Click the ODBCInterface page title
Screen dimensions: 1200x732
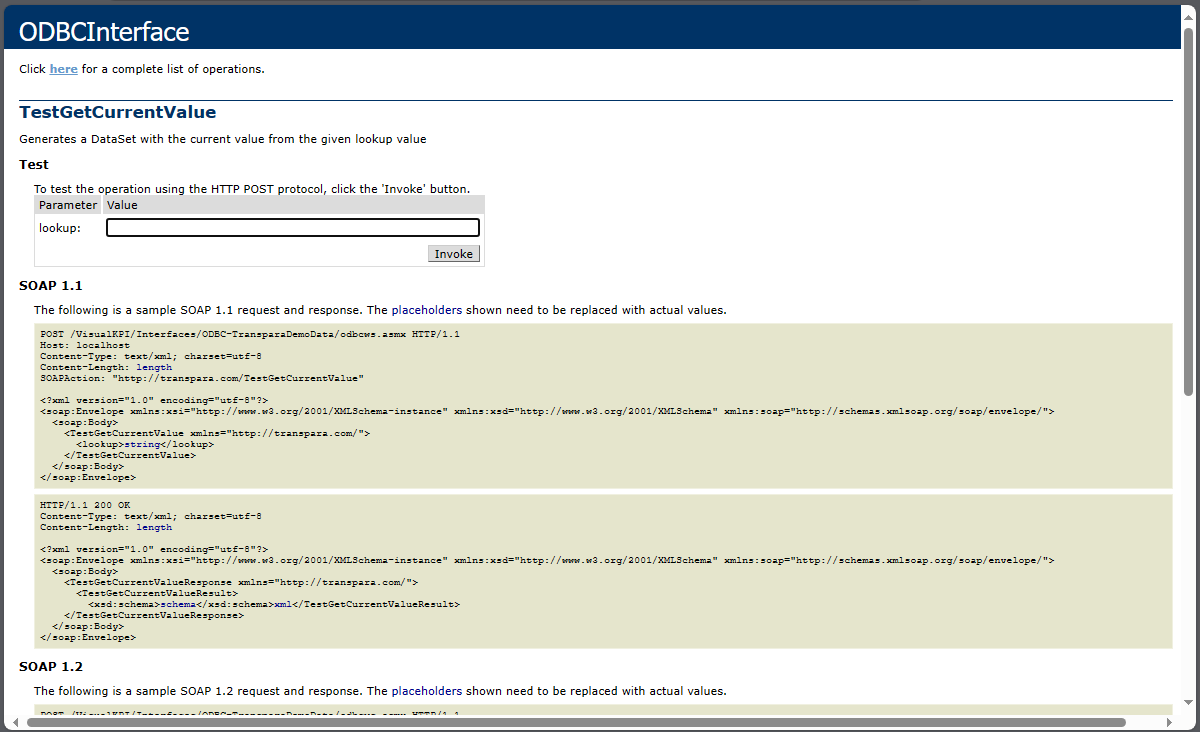pos(104,32)
